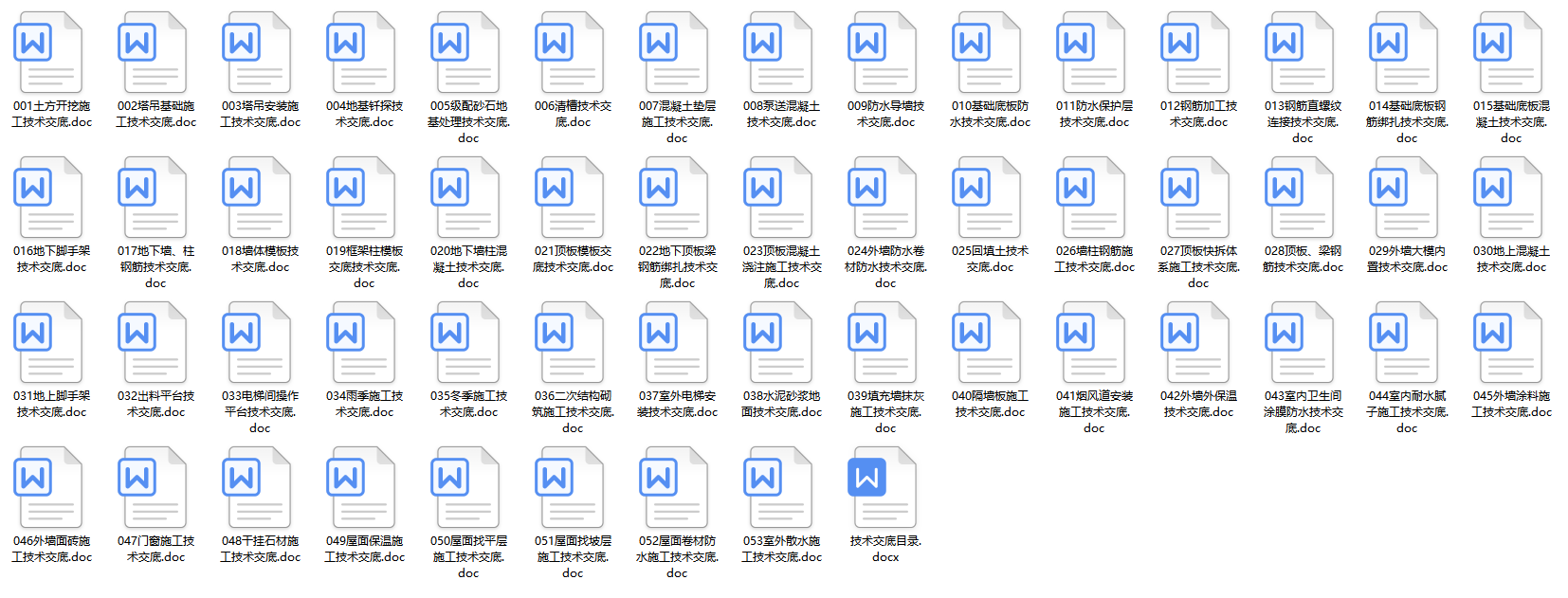Click the 003塔吊安装施工技术交底.doc icon
Image resolution: width=1568 pixels, height=598 pixels.
[x=256, y=52]
